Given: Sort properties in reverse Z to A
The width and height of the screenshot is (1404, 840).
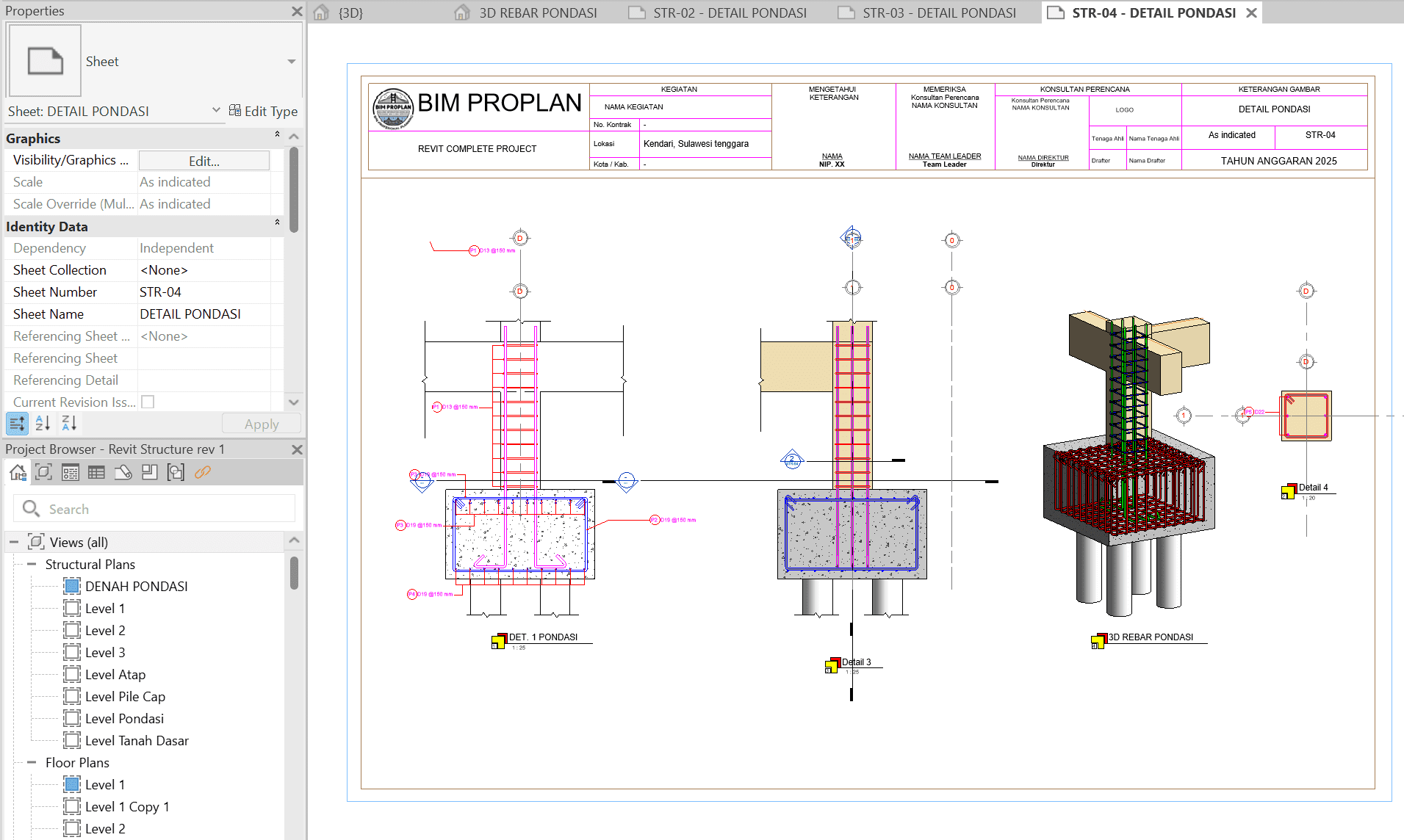Looking at the screenshot, I should [69, 423].
